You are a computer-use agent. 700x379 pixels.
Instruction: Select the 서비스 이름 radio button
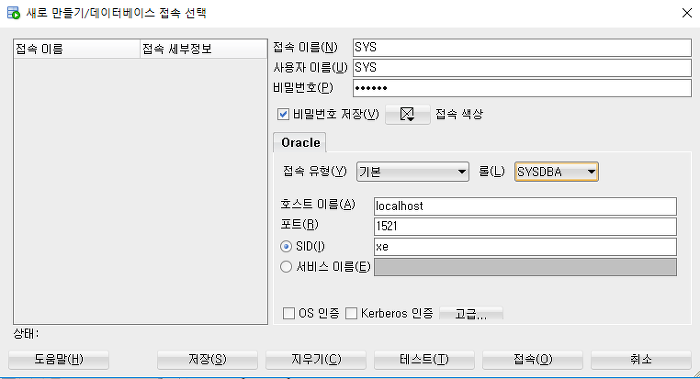pos(286,267)
